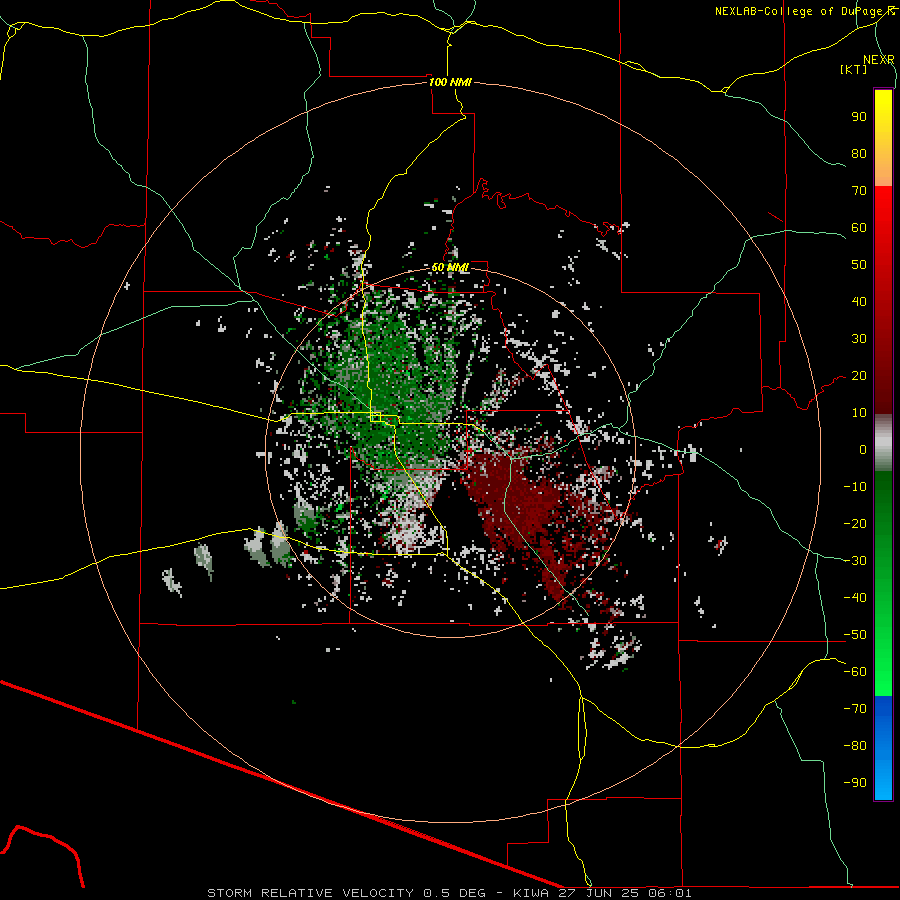Image resolution: width=900 pixels, height=900 pixels.
Task: Click the positive 10 value on velocity scale
Action: point(859,413)
